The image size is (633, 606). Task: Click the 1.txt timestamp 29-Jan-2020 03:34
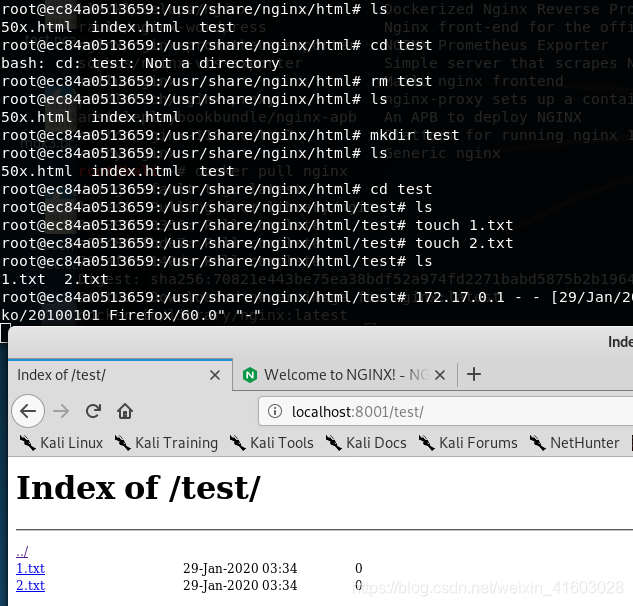click(240, 568)
